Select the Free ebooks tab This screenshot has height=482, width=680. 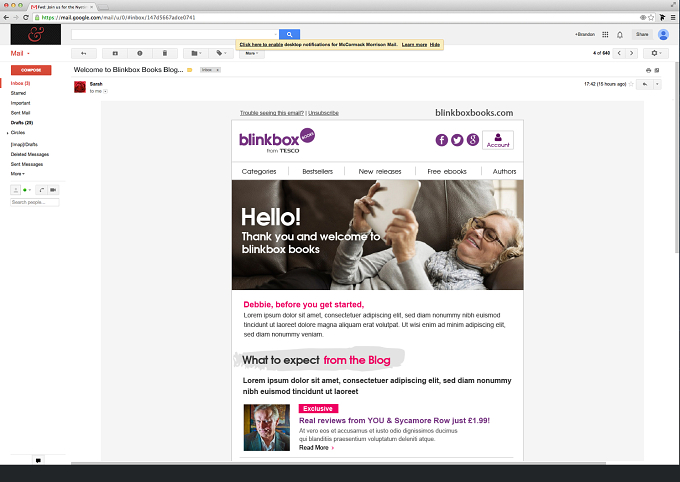(x=447, y=171)
